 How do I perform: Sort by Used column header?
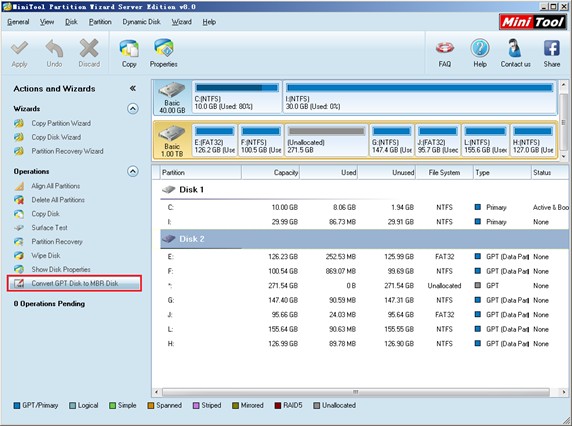[329, 173]
